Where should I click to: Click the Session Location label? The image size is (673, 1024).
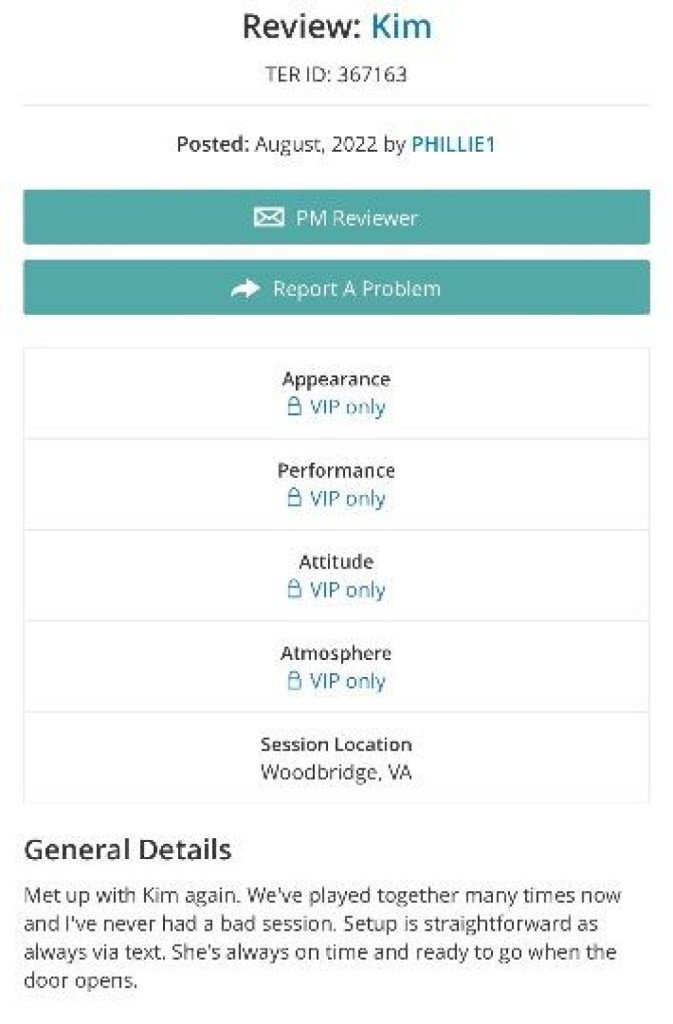point(336,744)
